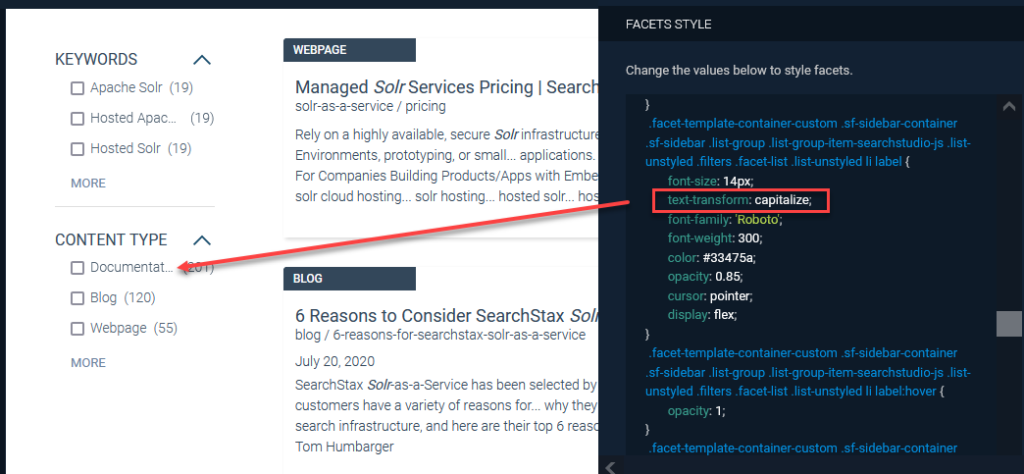1024x474 pixels.
Task: Click the color #33475a value
Action: (729, 257)
